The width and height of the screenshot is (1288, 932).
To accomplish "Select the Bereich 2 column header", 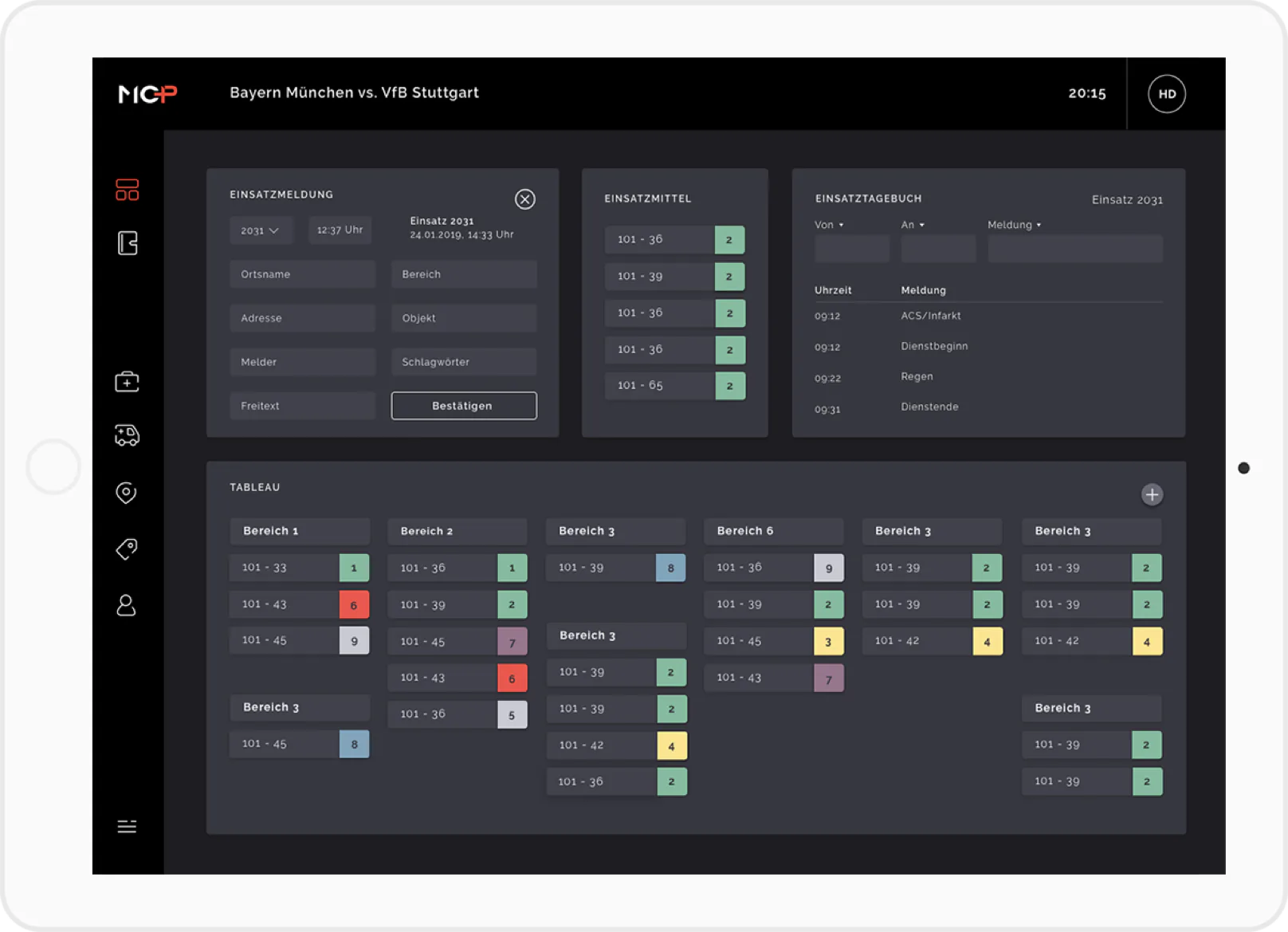I will 457,531.
